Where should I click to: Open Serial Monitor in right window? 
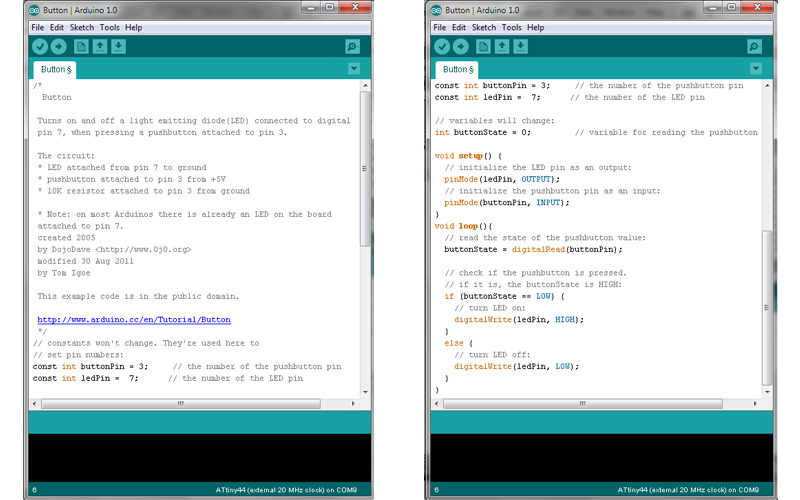point(754,46)
